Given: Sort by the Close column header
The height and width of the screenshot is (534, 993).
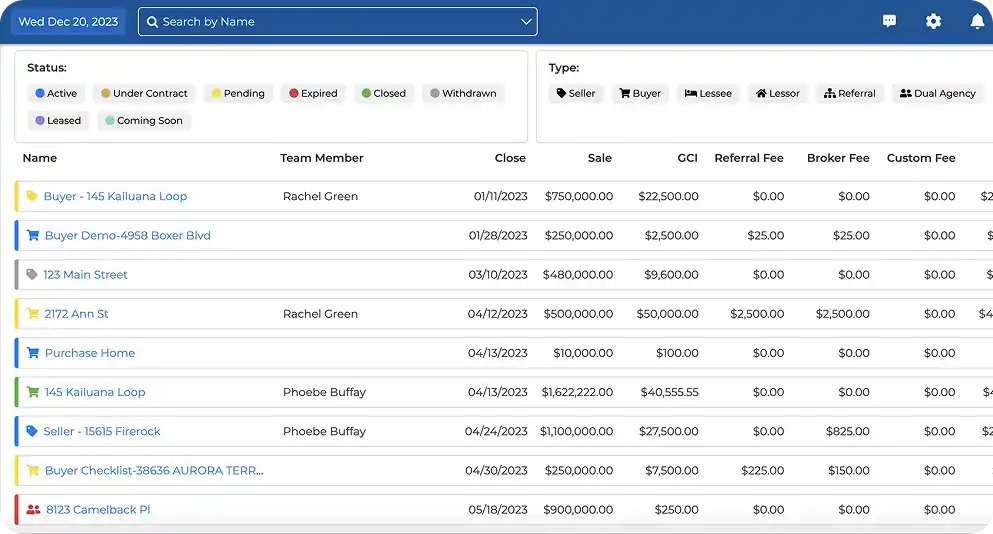Looking at the screenshot, I should (510, 158).
